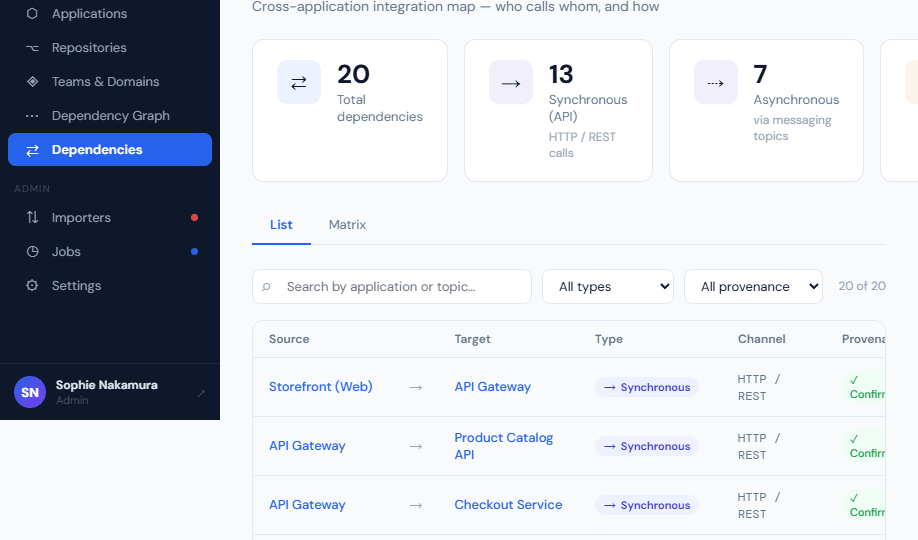This screenshot has height=540, width=918.
Task: Switch to the List tab
Action: click(281, 225)
